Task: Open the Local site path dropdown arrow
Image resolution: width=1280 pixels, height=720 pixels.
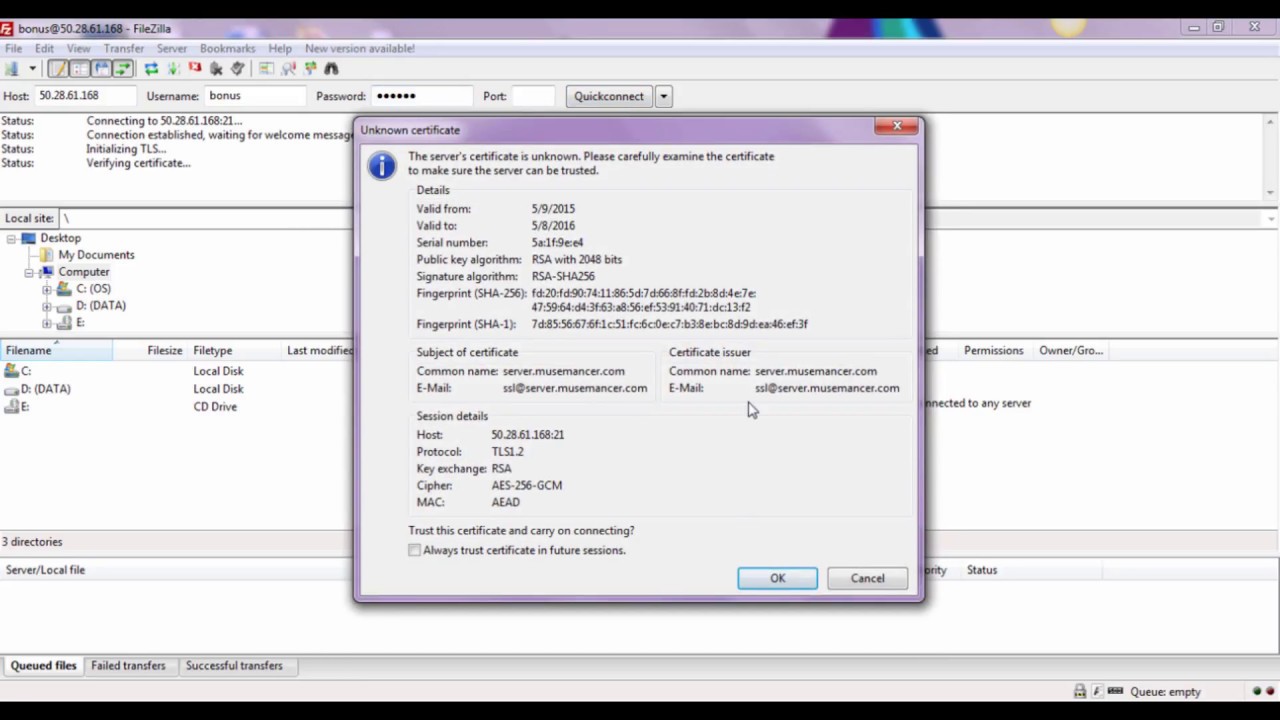Action: tap(1271, 218)
